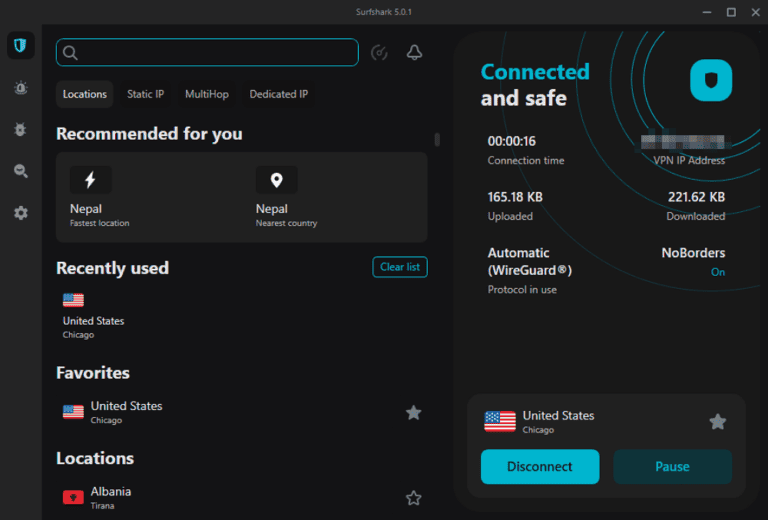Open the Dedicated IP tab
Image resolution: width=768 pixels, height=520 pixels.
pos(278,94)
